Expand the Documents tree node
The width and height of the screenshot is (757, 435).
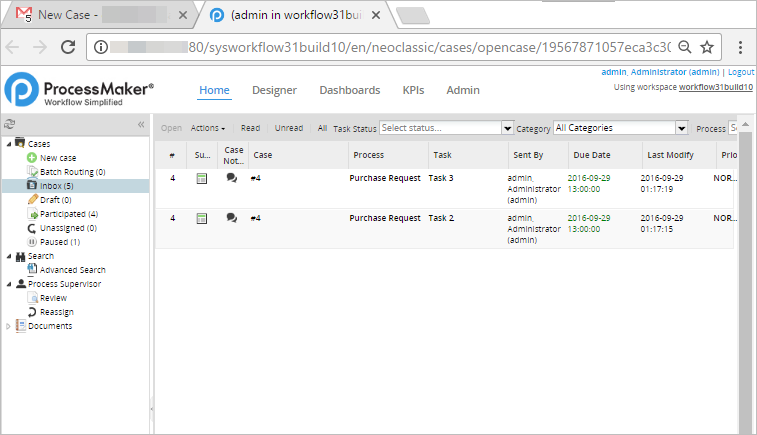click(9, 326)
